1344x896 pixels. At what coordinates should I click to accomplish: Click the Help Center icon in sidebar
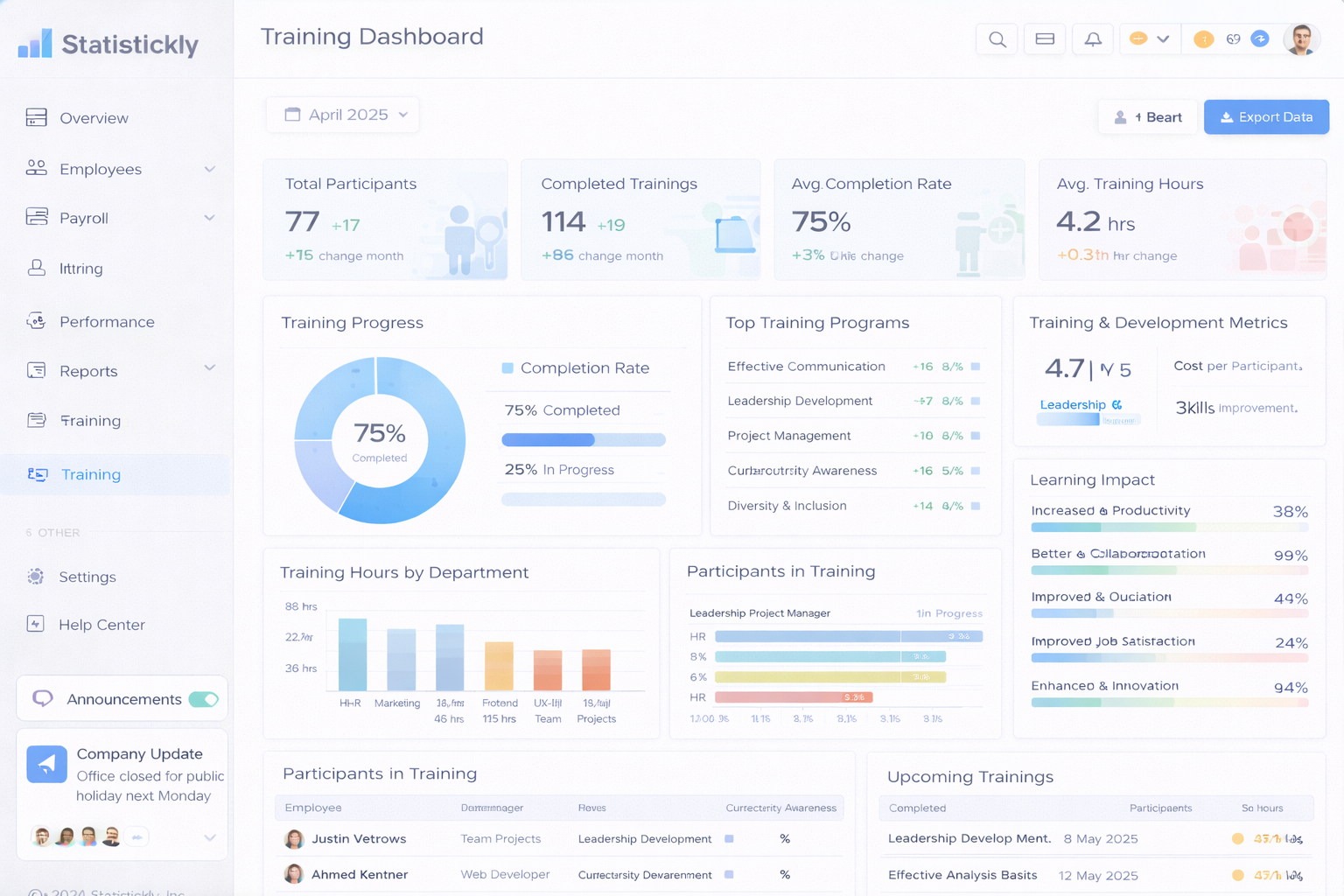click(36, 624)
